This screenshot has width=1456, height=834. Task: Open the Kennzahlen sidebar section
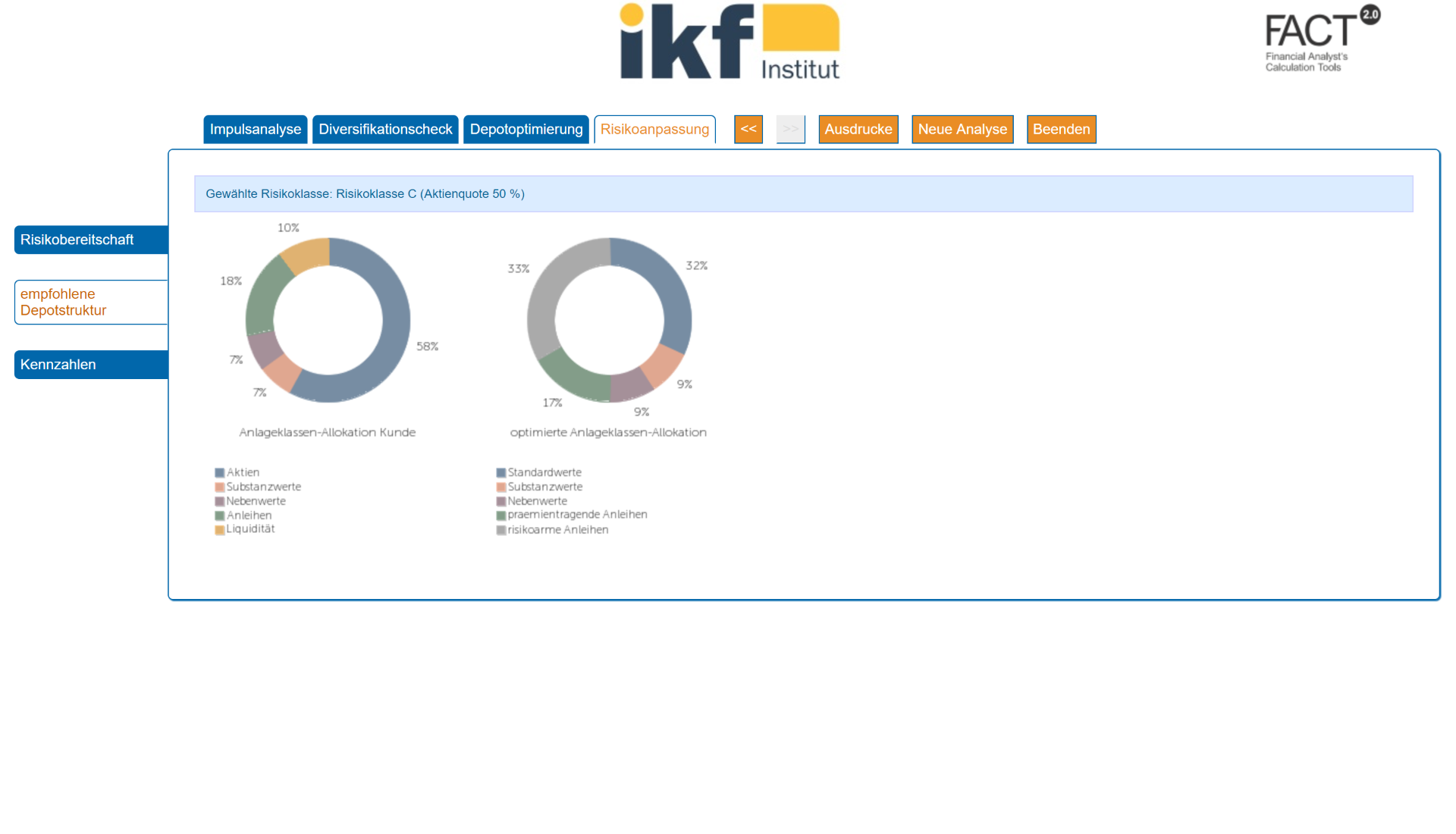(x=91, y=365)
